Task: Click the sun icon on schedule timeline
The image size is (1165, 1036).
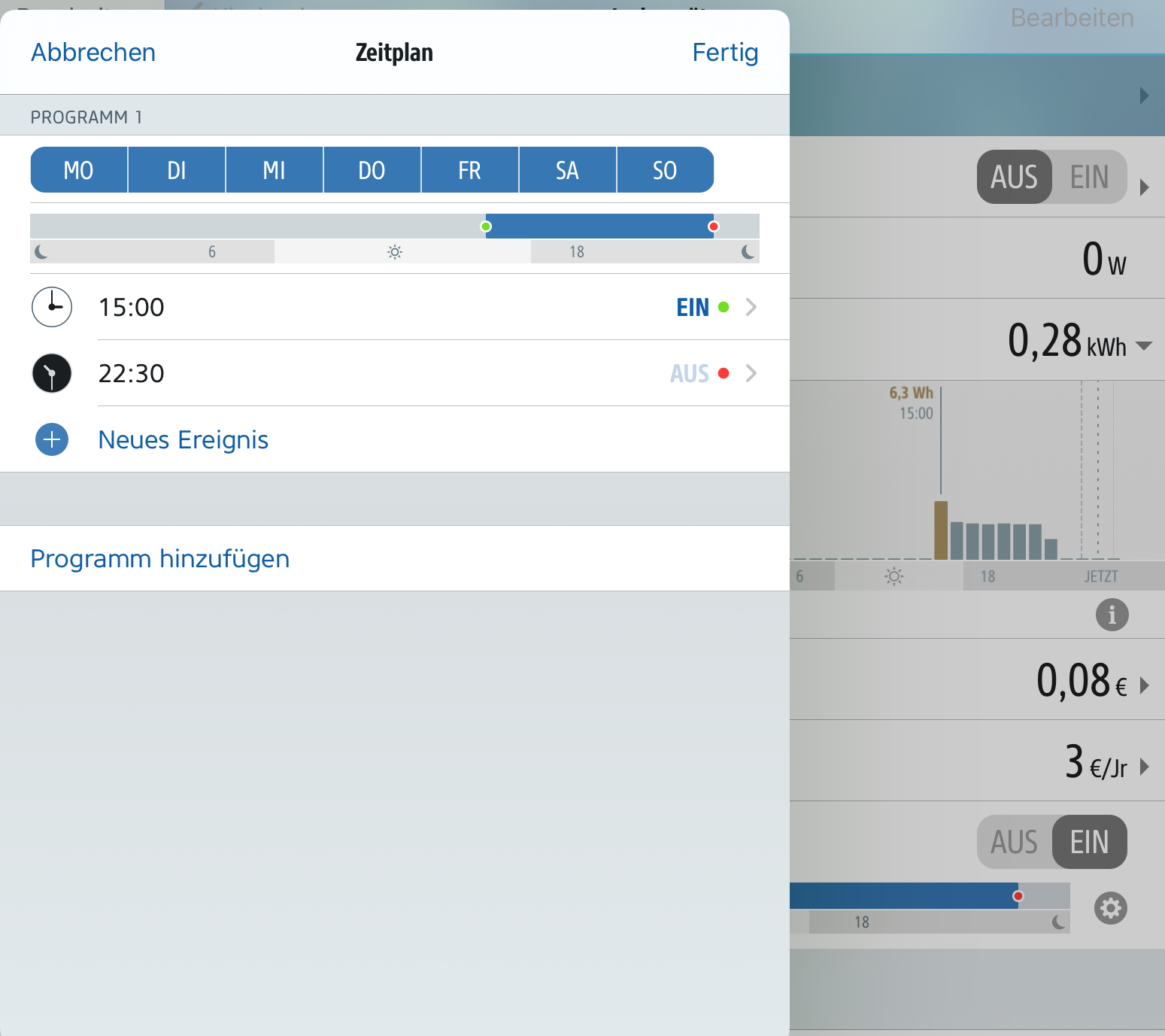Action: click(x=395, y=252)
